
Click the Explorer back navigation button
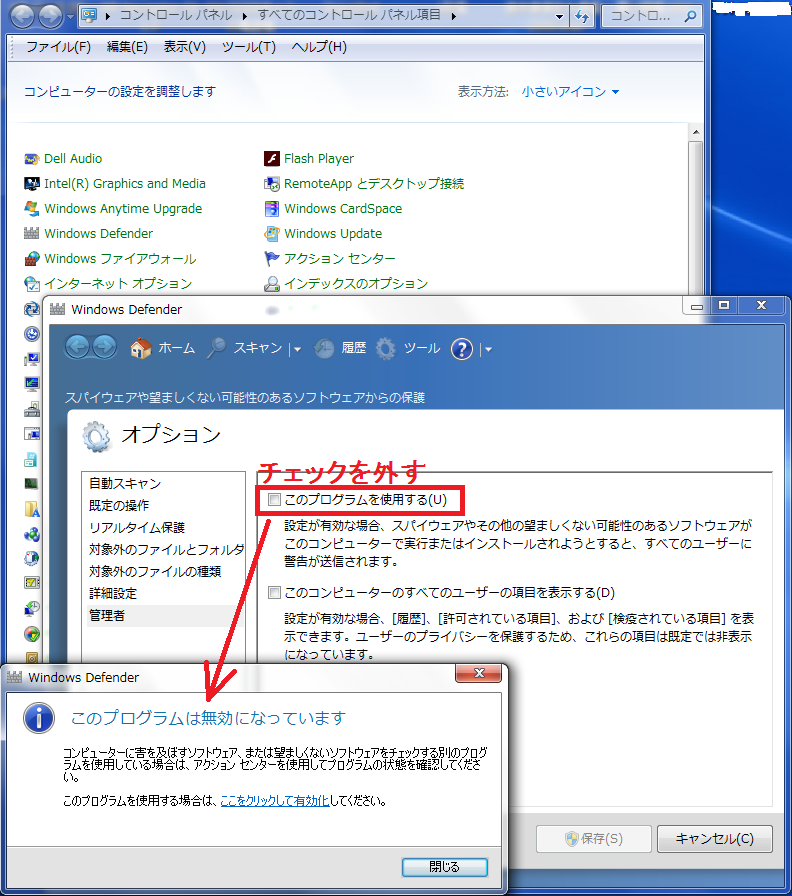pyautogui.click(x=22, y=15)
